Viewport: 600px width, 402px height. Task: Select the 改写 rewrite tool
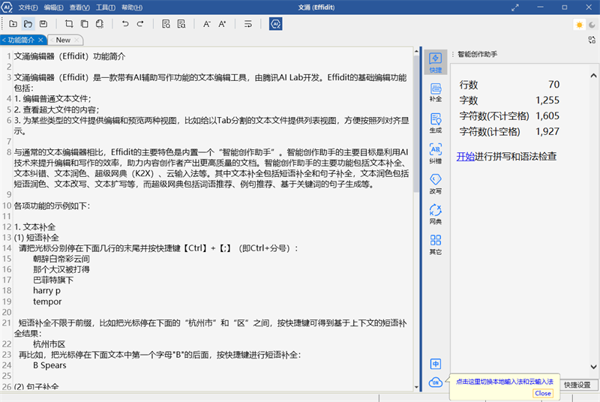435,183
